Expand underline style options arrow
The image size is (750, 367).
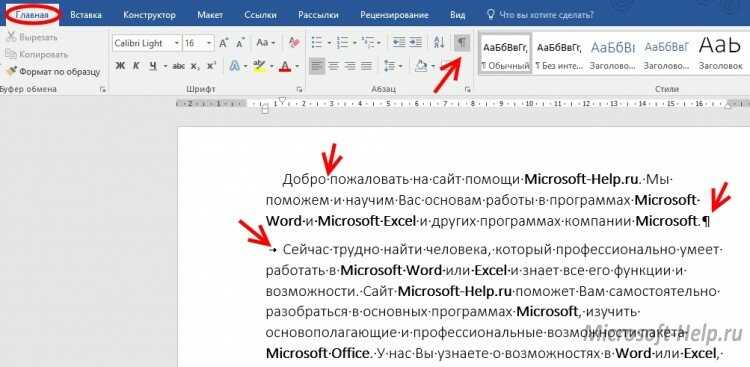[x=165, y=66]
